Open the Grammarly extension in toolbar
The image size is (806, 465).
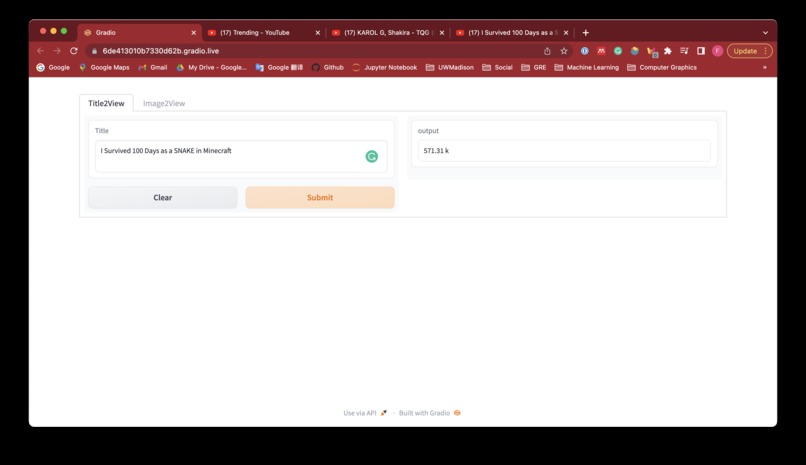point(618,51)
